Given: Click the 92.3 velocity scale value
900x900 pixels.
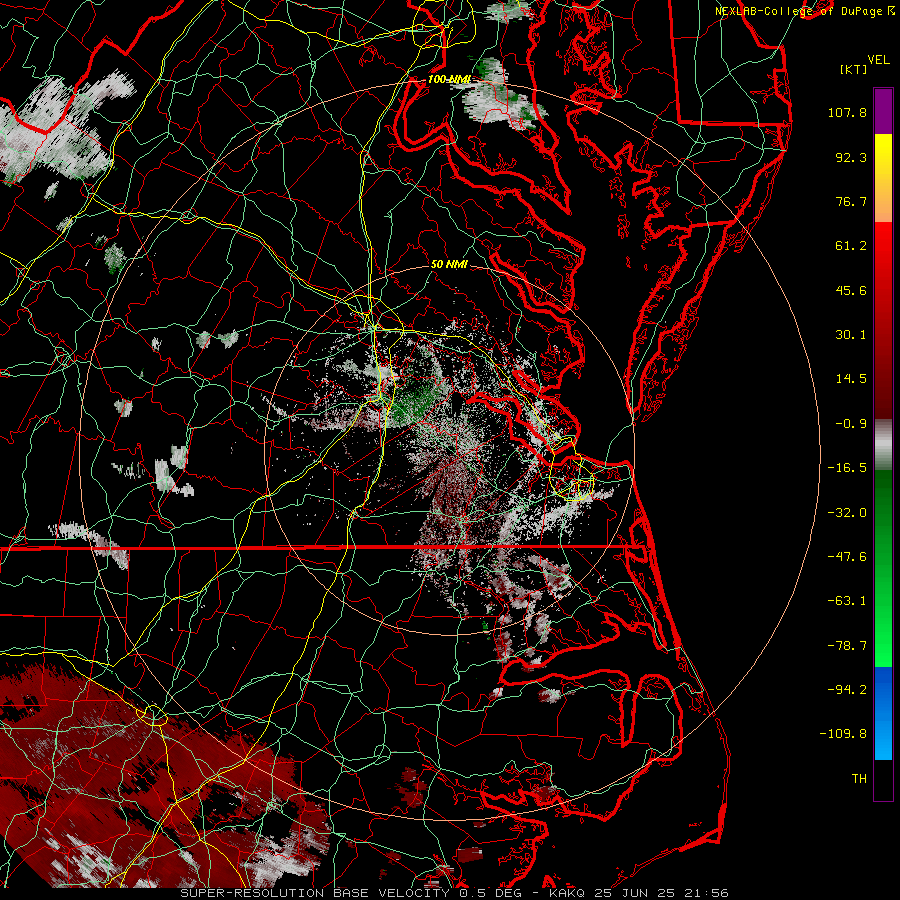Looking at the screenshot, I should pyautogui.click(x=851, y=157).
